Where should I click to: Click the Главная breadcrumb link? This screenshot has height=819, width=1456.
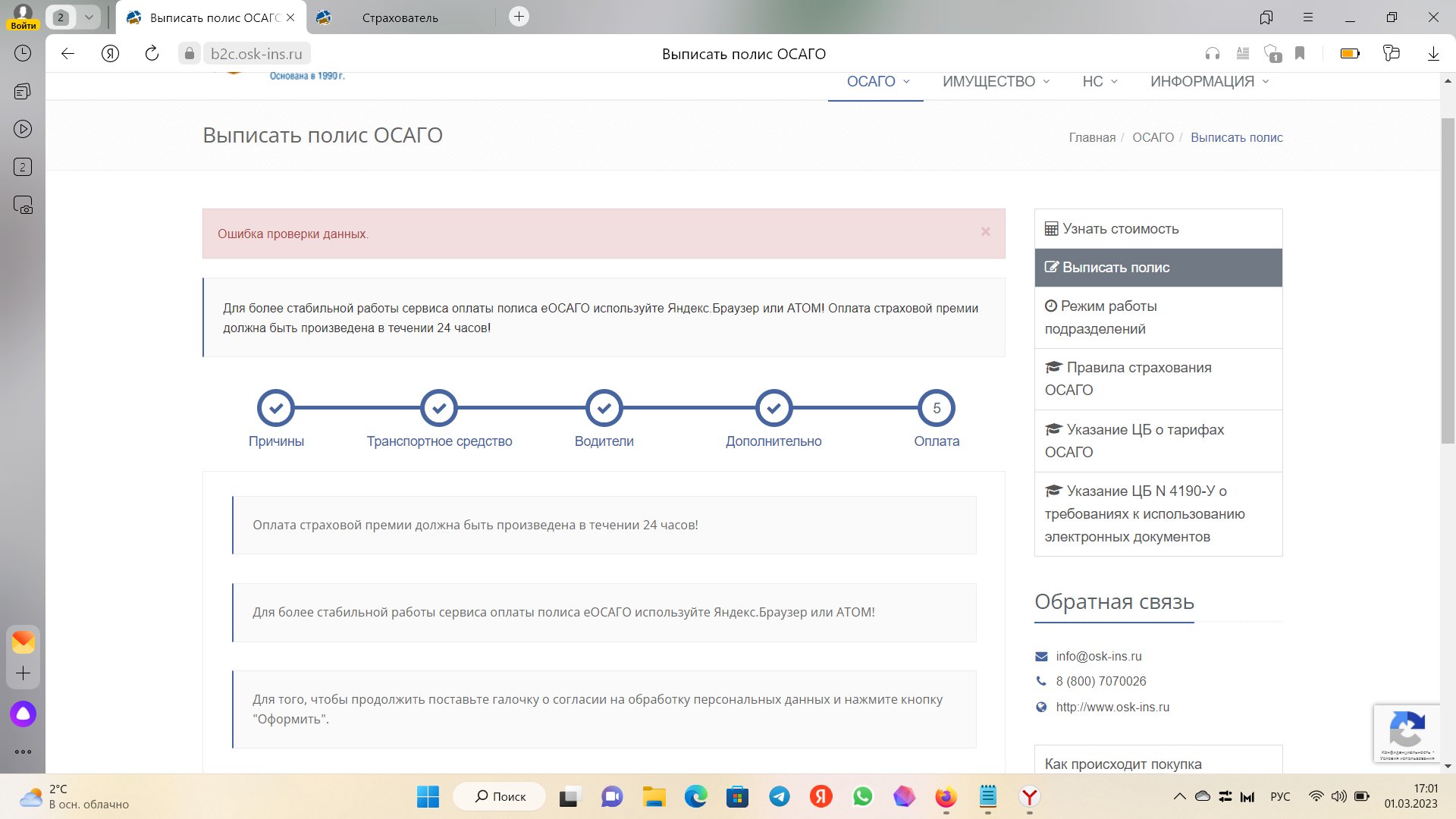coord(1091,137)
